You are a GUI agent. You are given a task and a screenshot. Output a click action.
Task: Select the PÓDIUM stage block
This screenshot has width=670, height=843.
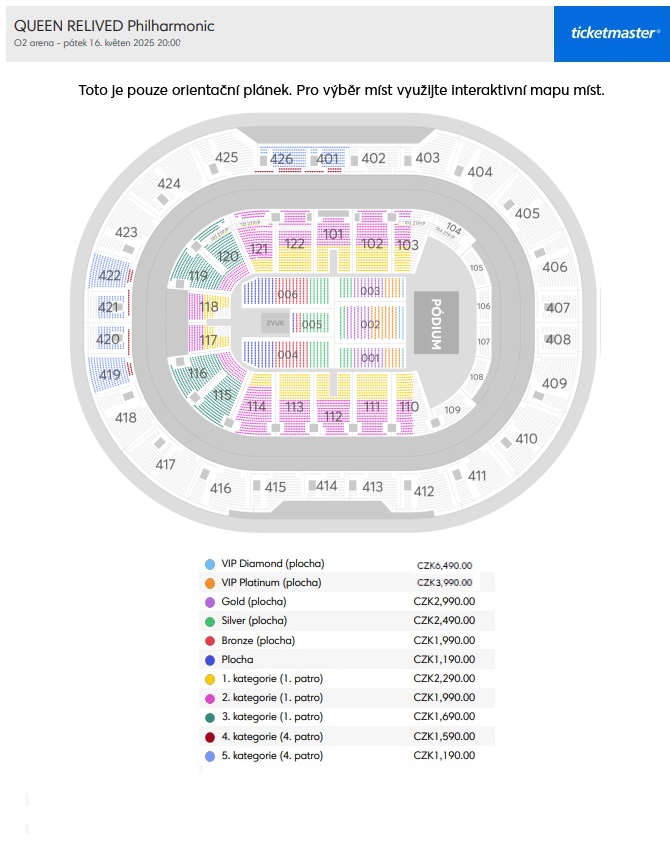click(x=436, y=323)
